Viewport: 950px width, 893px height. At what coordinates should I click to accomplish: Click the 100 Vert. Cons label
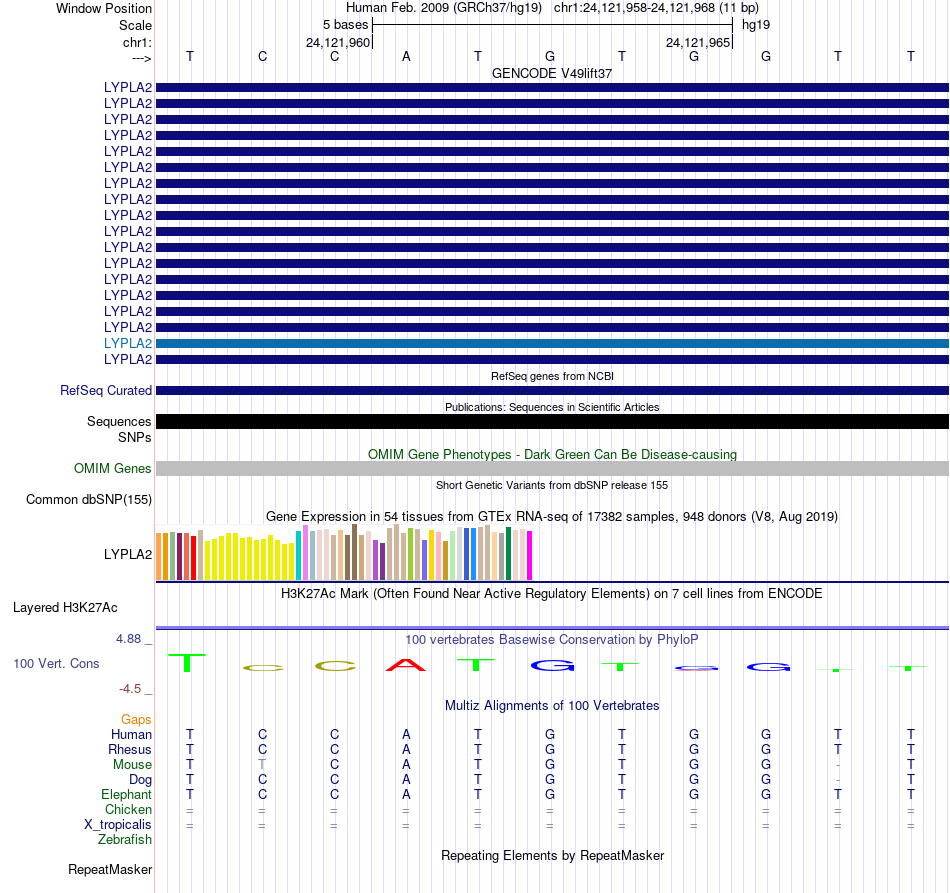pos(56,664)
